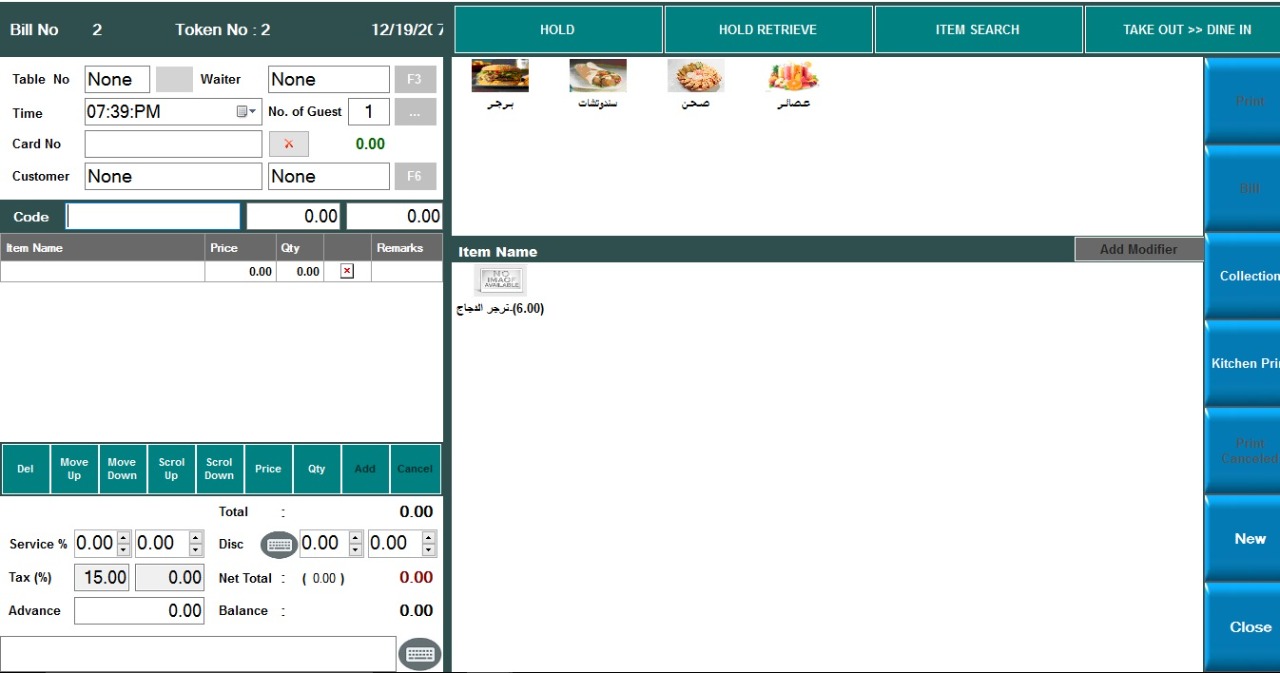The image size is (1280, 673).
Task: Increase Service % first spinner value
Action: tap(124, 538)
